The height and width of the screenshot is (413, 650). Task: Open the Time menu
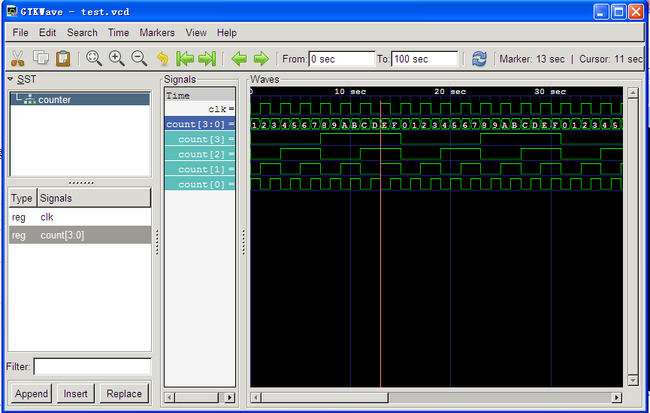[118, 32]
